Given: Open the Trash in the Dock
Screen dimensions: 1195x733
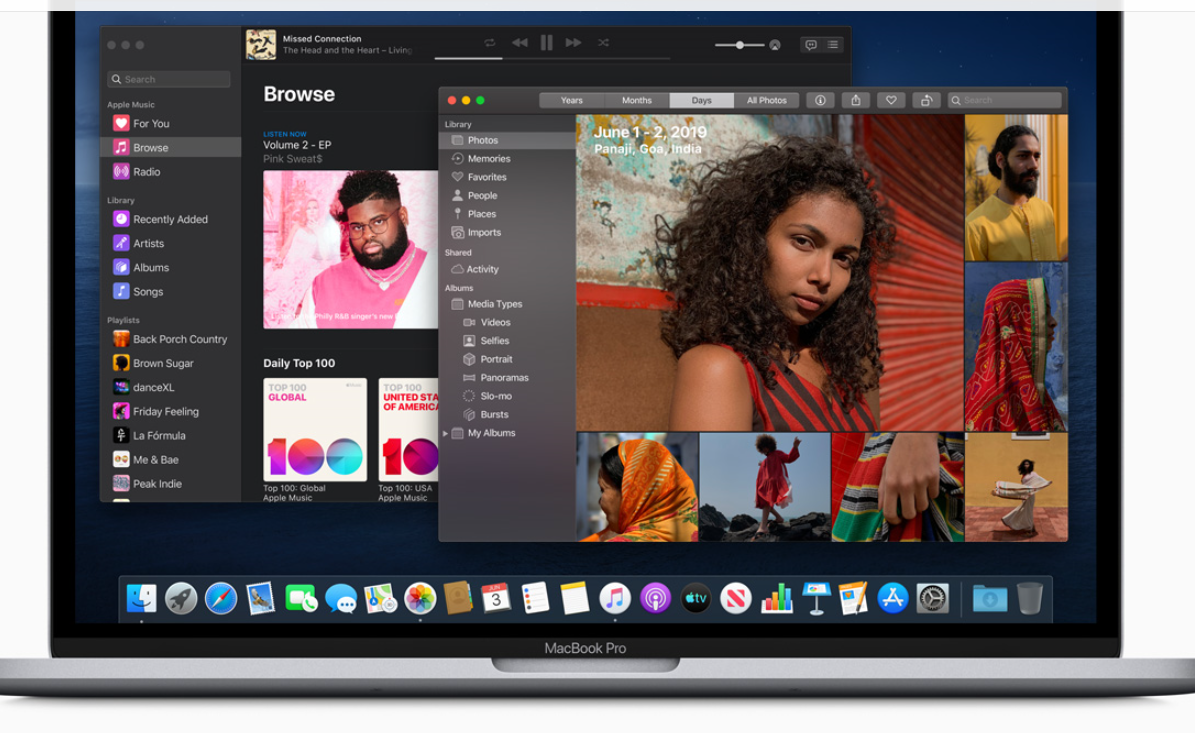Looking at the screenshot, I should pyautogui.click(x=1030, y=598).
